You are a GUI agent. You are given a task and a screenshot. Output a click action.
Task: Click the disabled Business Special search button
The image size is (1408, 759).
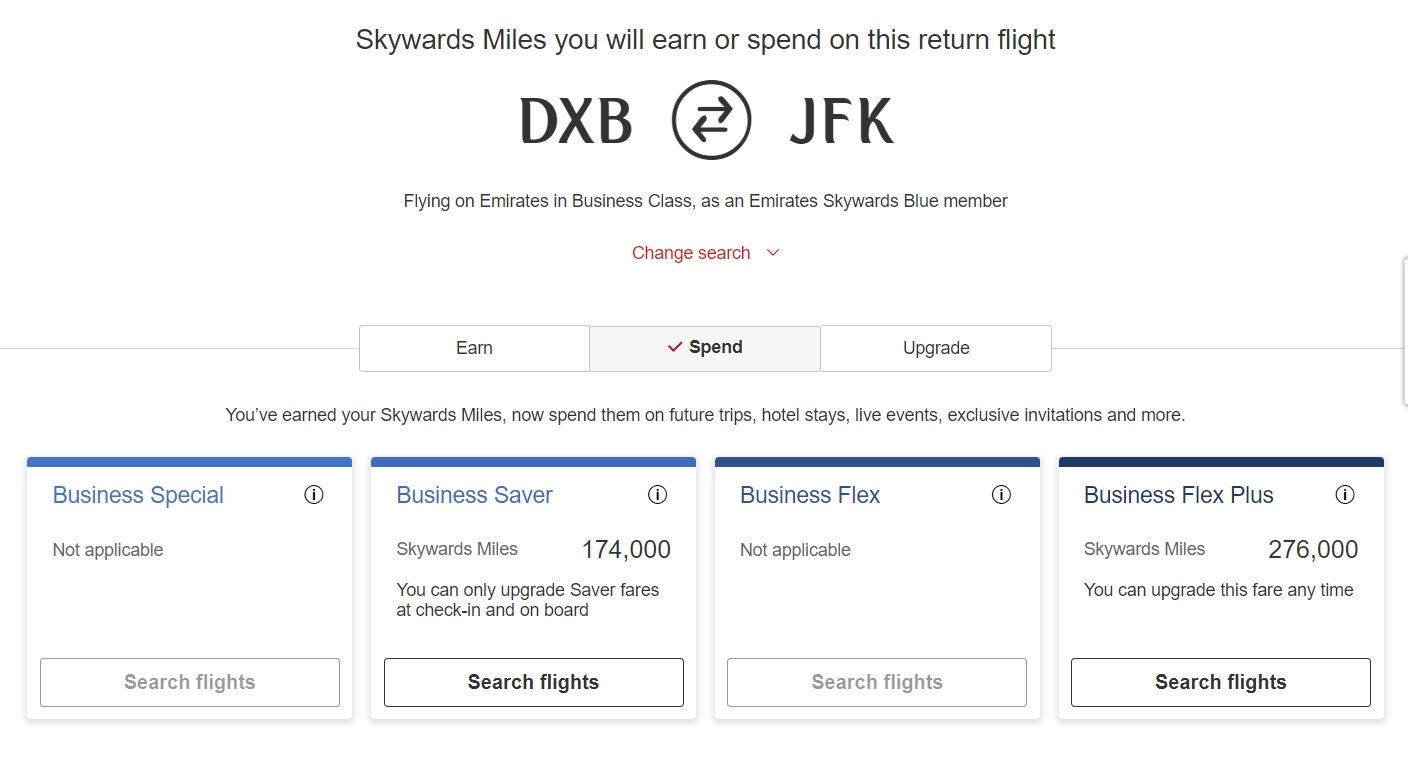pyautogui.click(x=189, y=682)
